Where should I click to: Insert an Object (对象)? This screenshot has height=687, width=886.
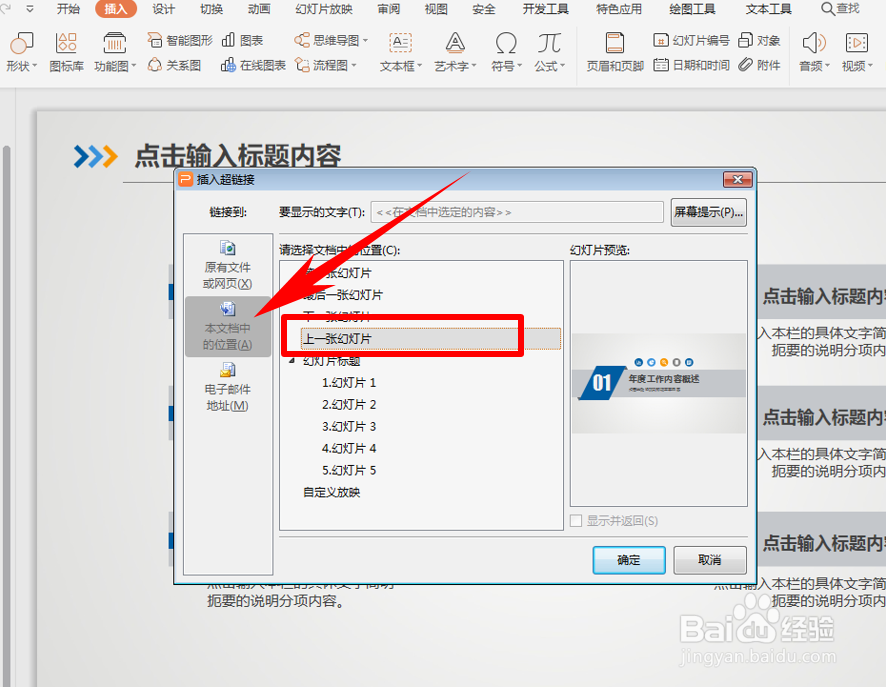pos(759,40)
